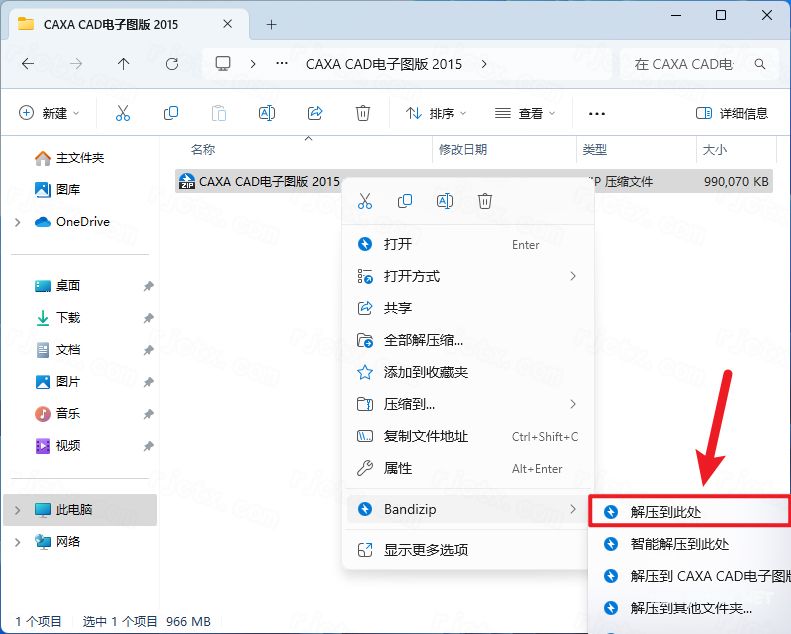This screenshot has height=634, width=791.
Task: Click the 990,070 KB size cell
Action: 736,182
